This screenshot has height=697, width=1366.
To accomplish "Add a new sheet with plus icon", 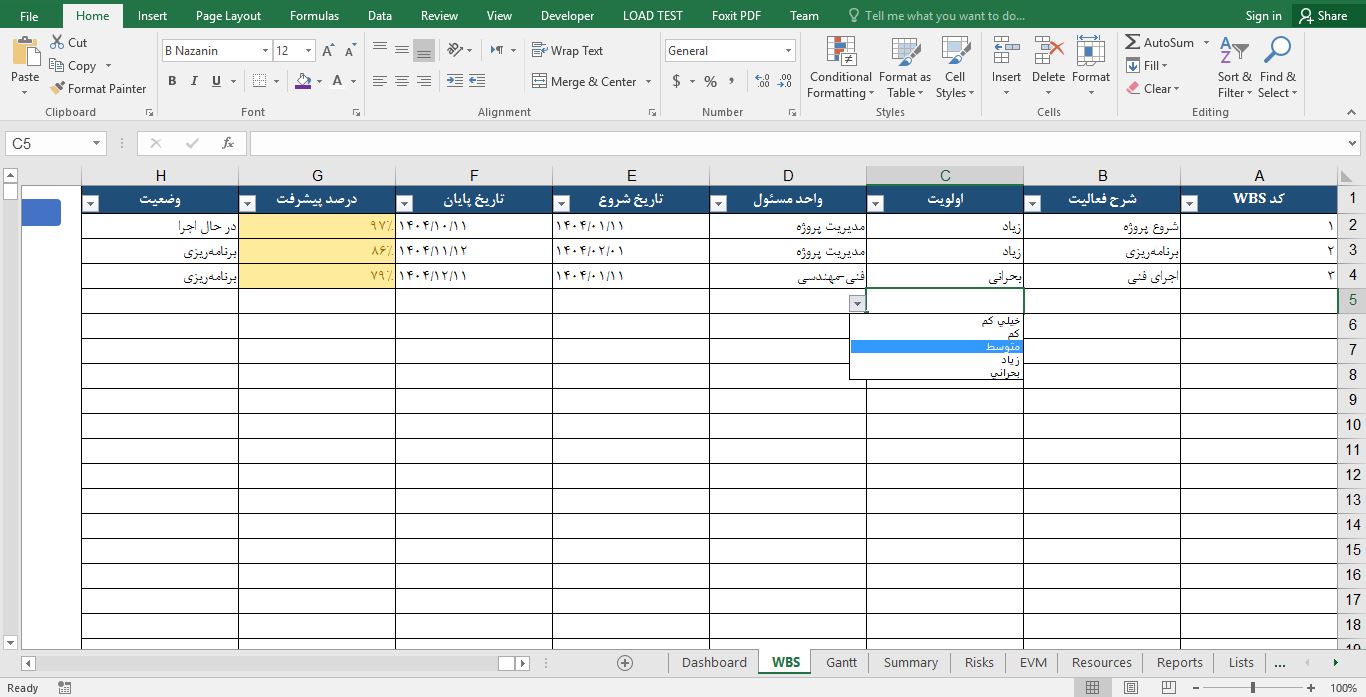I will 625,663.
